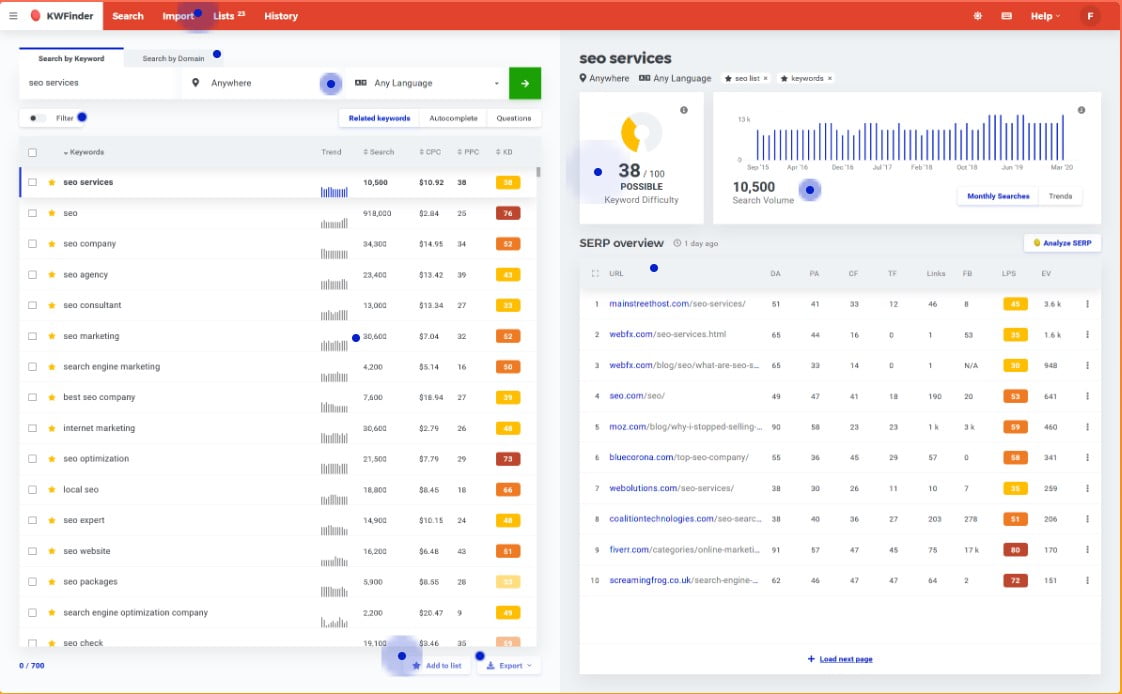This screenshot has width=1122, height=694.
Task: Remove the seo list tag
Action: tap(765, 79)
